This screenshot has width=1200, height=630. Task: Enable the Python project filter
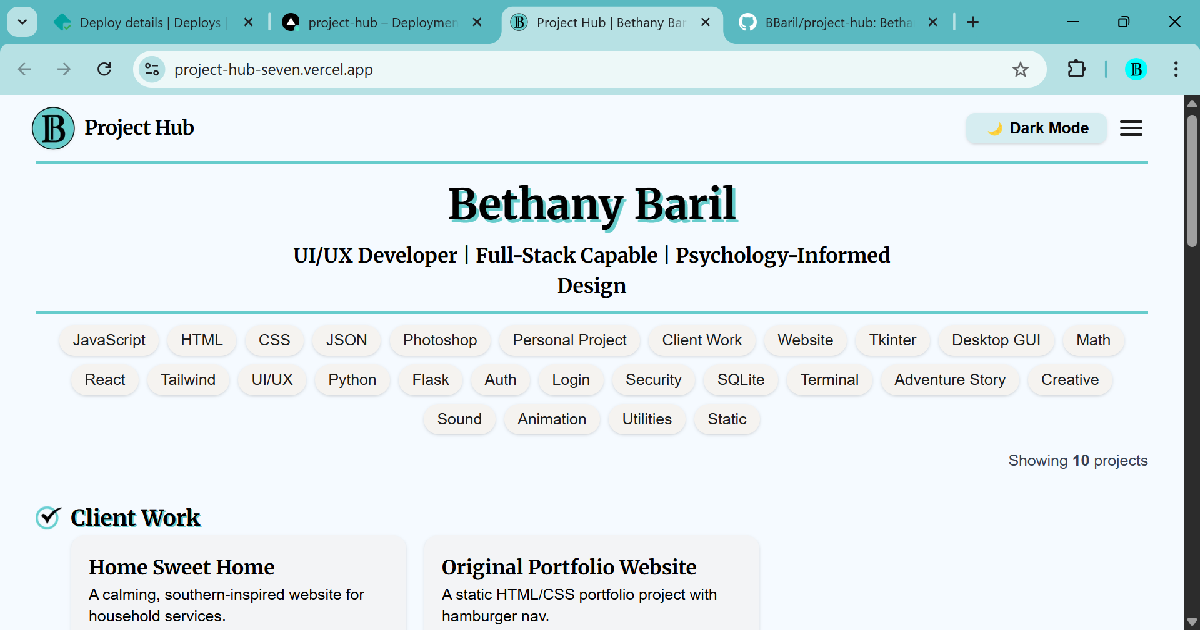(352, 380)
